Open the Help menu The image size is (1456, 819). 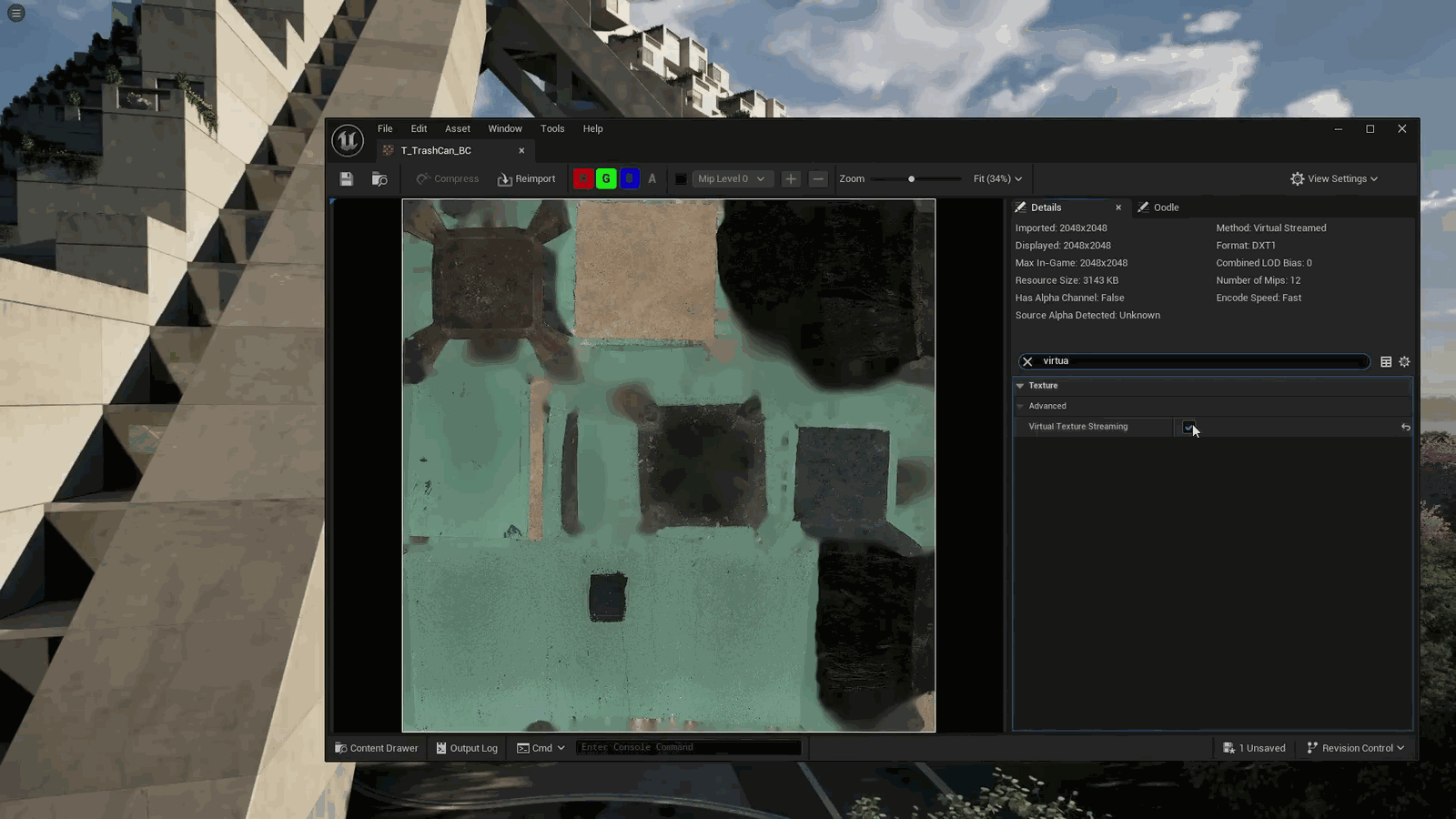(x=593, y=128)
